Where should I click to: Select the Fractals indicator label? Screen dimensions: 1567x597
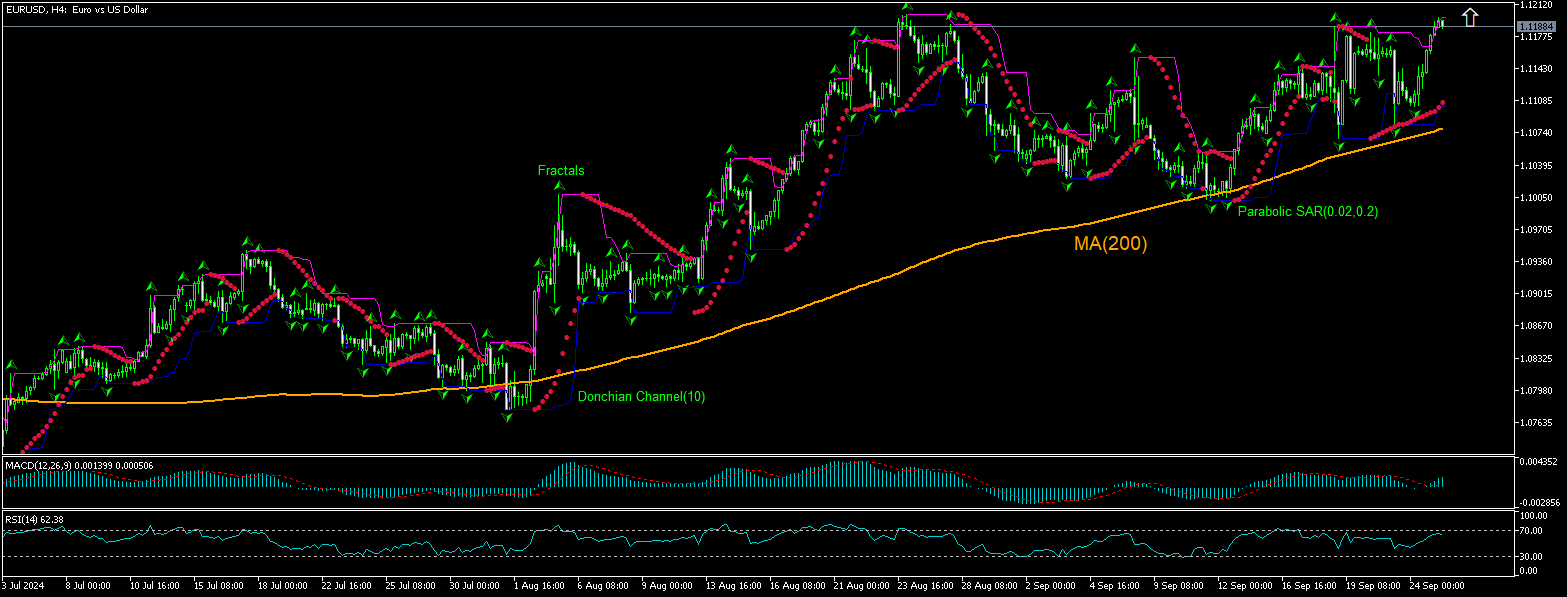pyautogui.click(x=560, y=171)
